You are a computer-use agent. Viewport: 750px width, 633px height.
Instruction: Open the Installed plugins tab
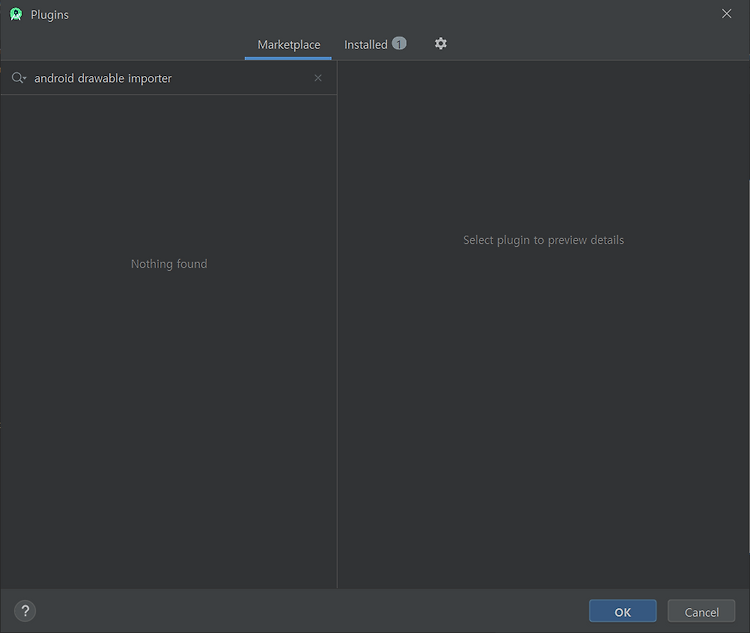tap(375, 45)
